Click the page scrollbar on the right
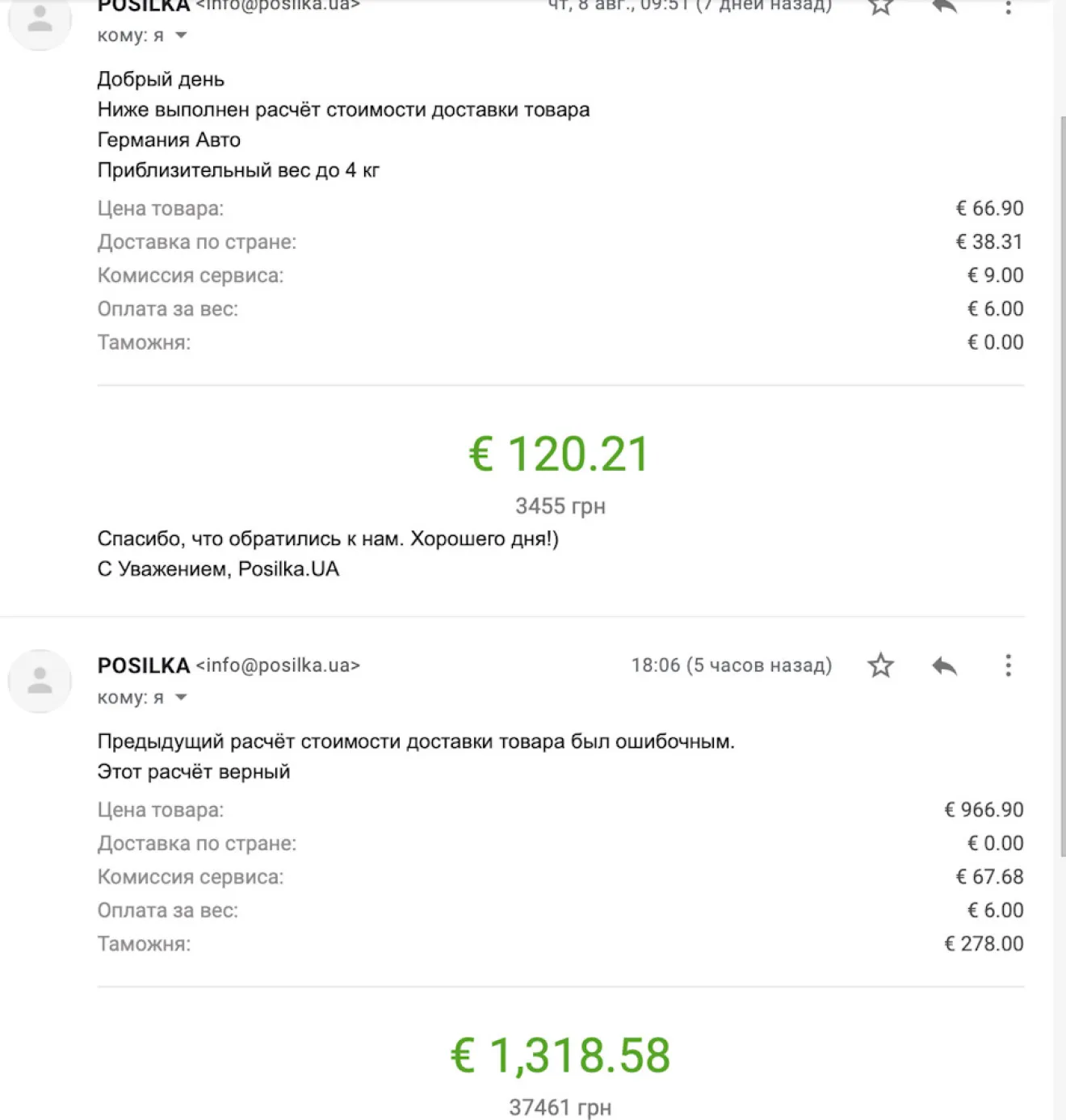The height and width of the screenshot is (1120, 1066). click(x=1063, y=484)
